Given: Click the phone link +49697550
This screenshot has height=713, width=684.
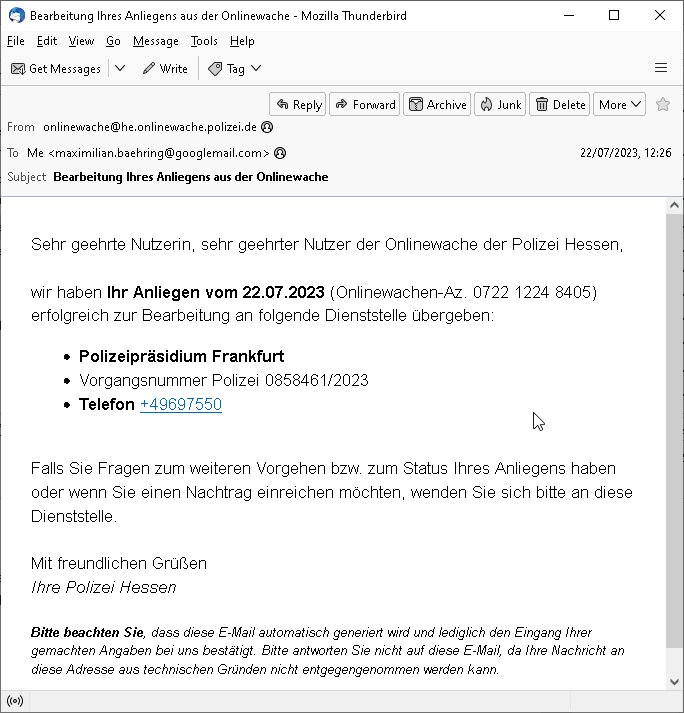Looking at the screenshot, I should [x=181, y=404].
